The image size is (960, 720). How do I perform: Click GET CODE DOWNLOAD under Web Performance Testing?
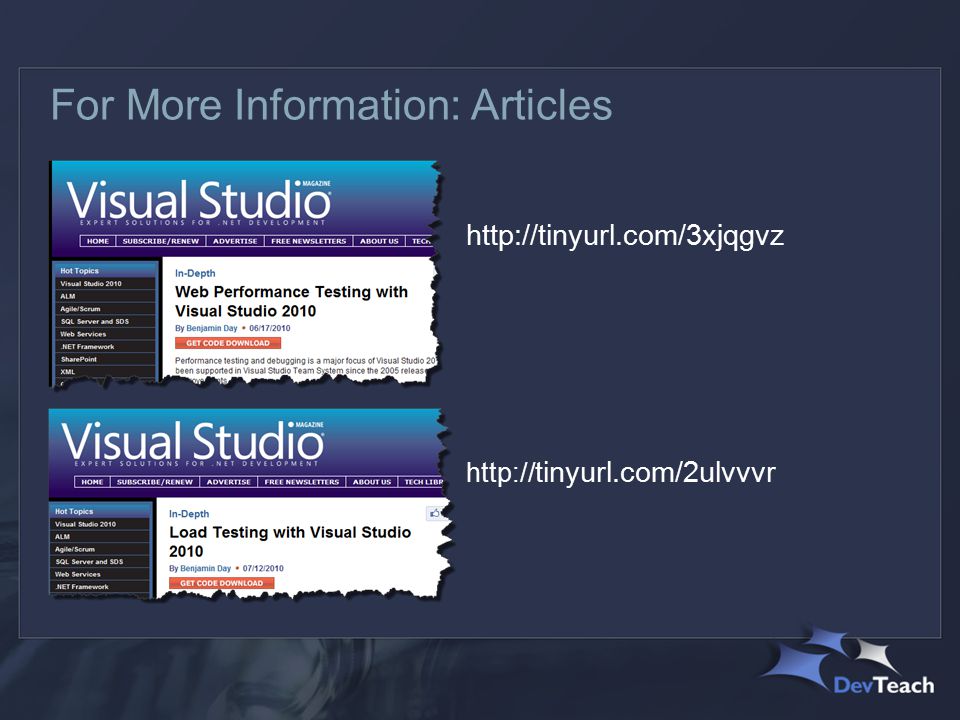228,343
